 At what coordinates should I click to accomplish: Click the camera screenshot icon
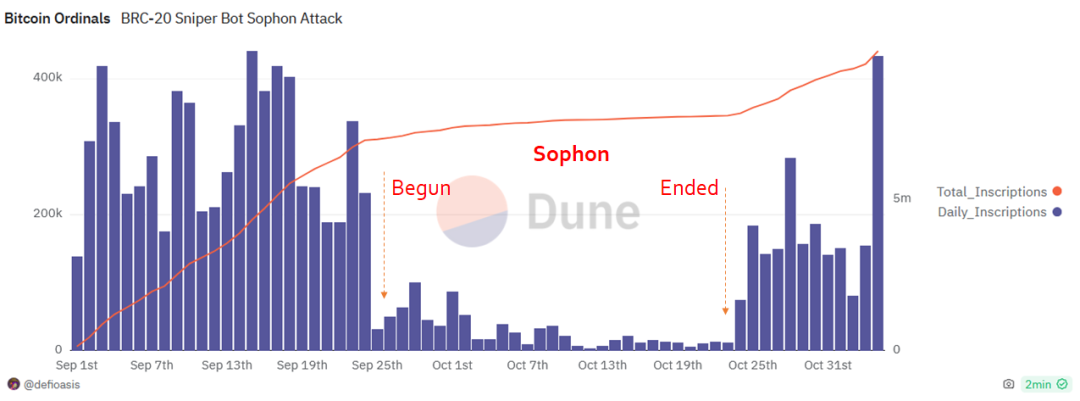pyautogui.click(x=1009, y=384)
